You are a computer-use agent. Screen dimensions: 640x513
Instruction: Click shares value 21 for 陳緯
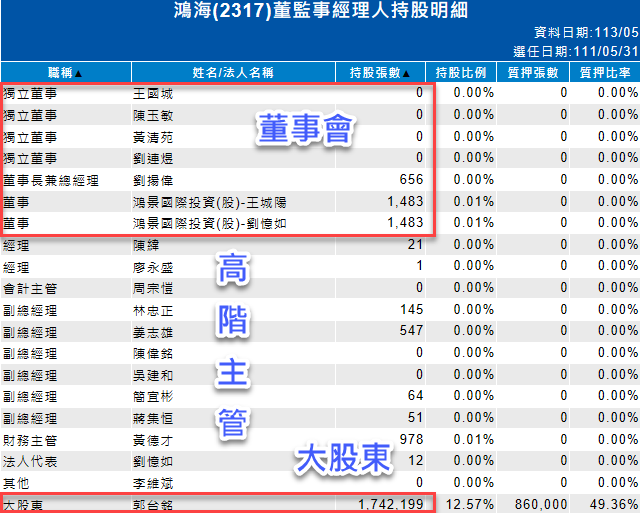click(x=415, y=244)
